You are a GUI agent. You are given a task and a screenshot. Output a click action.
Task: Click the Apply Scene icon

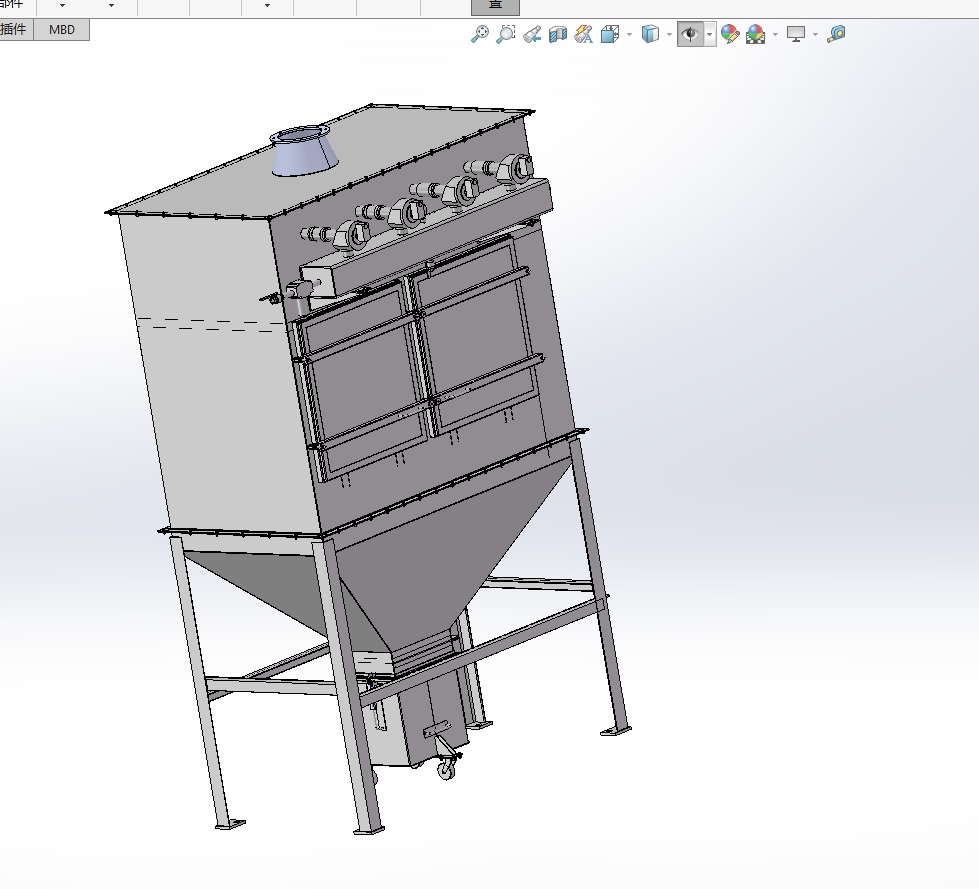(755, 34)
